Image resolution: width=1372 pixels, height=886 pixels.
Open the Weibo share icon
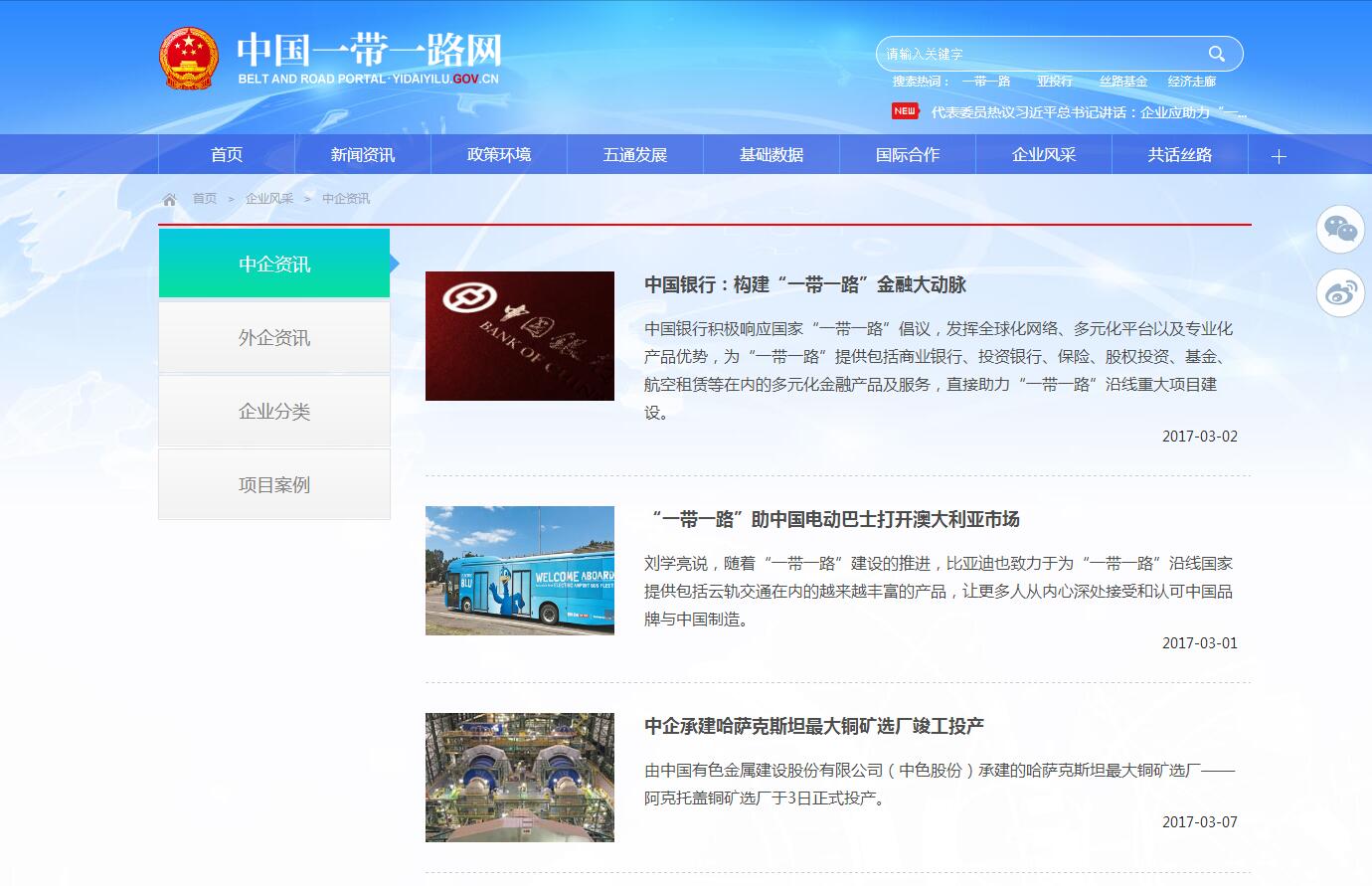coord(1340,292)
